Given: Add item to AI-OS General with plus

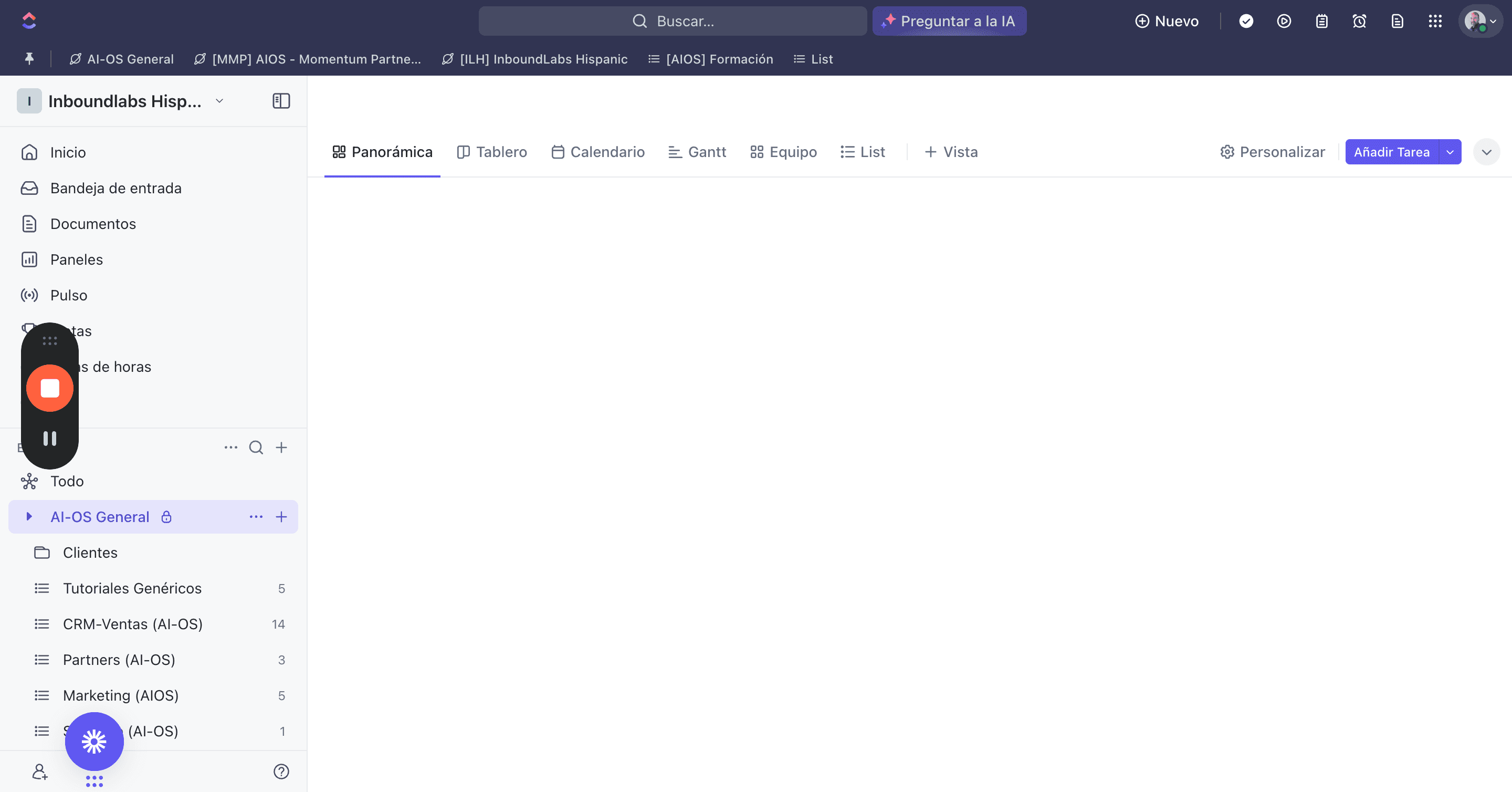Looking at the screenshot, I should click(x=281, y=517).
